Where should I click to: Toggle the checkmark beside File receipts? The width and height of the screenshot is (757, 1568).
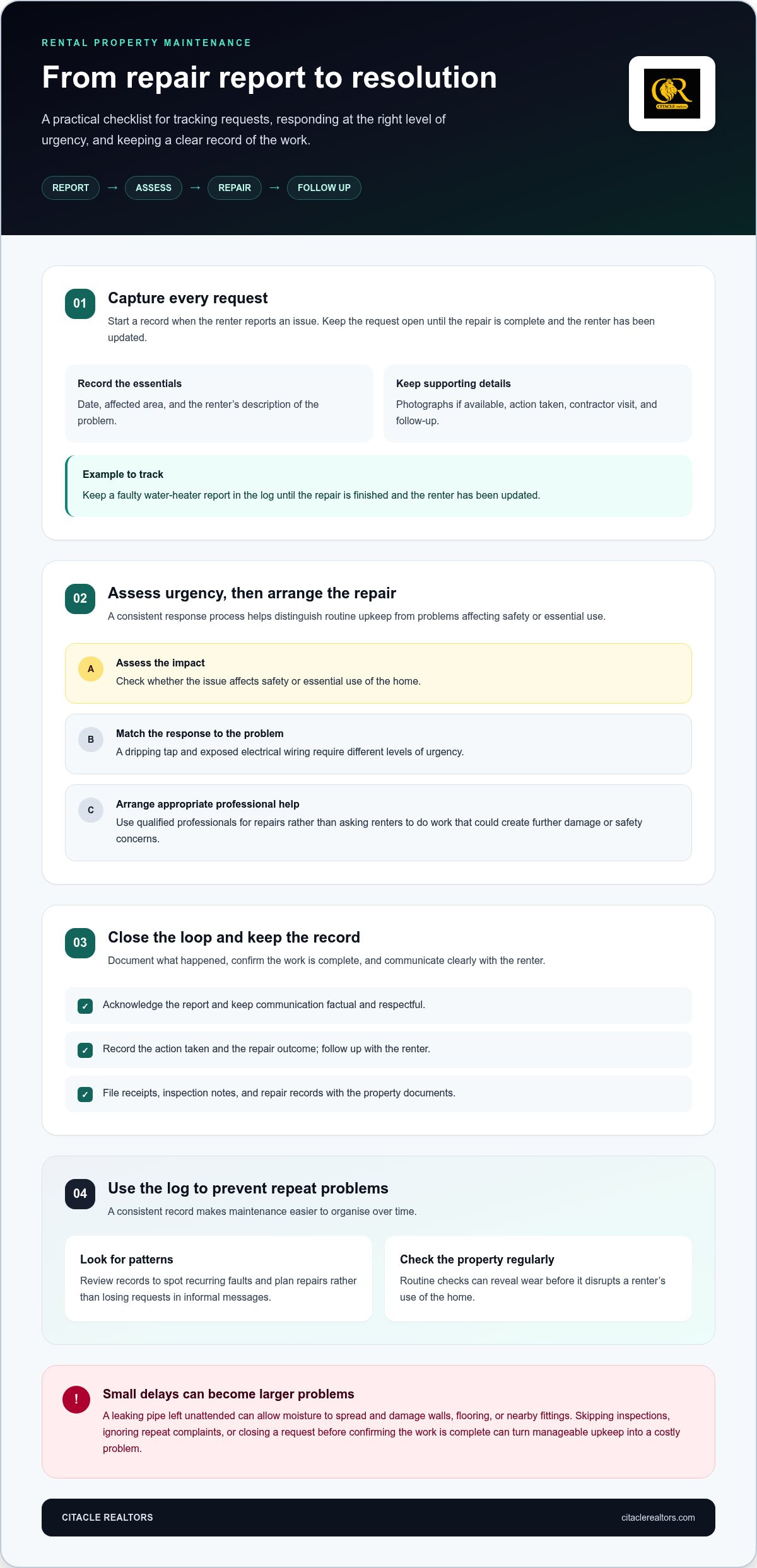[85, 1095]
